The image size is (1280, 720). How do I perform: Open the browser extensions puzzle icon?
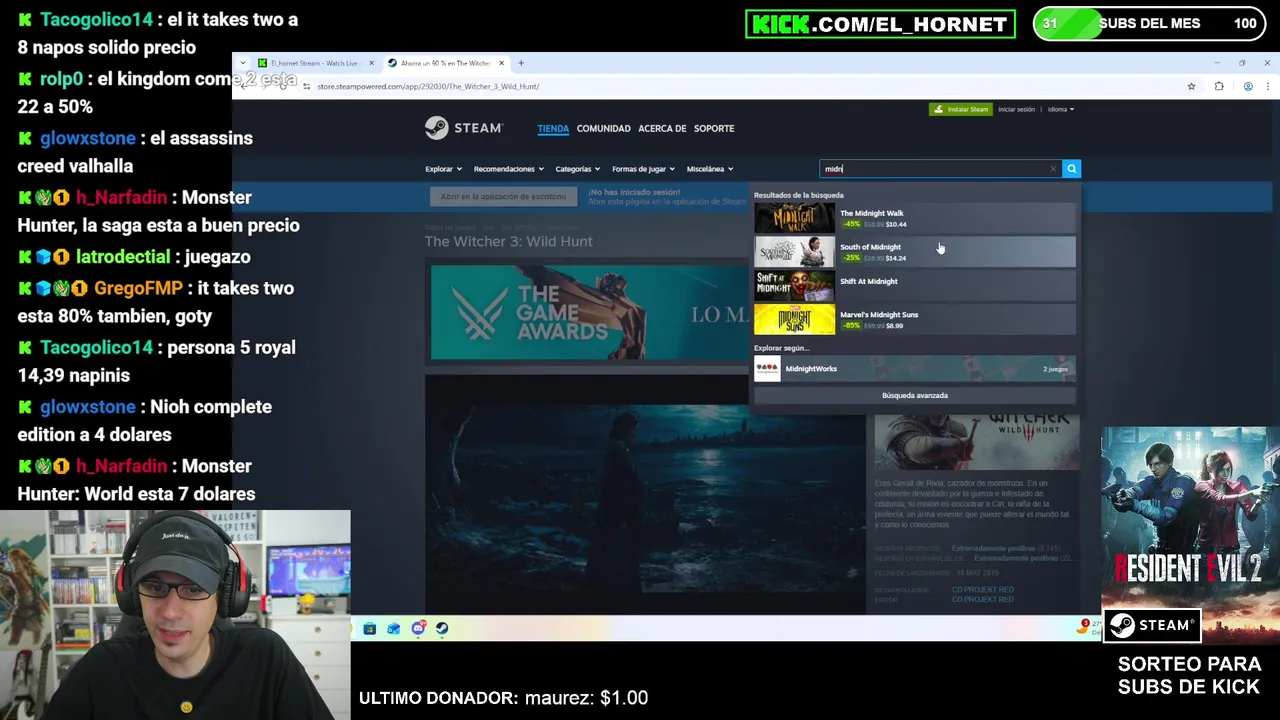[1219, 86]
